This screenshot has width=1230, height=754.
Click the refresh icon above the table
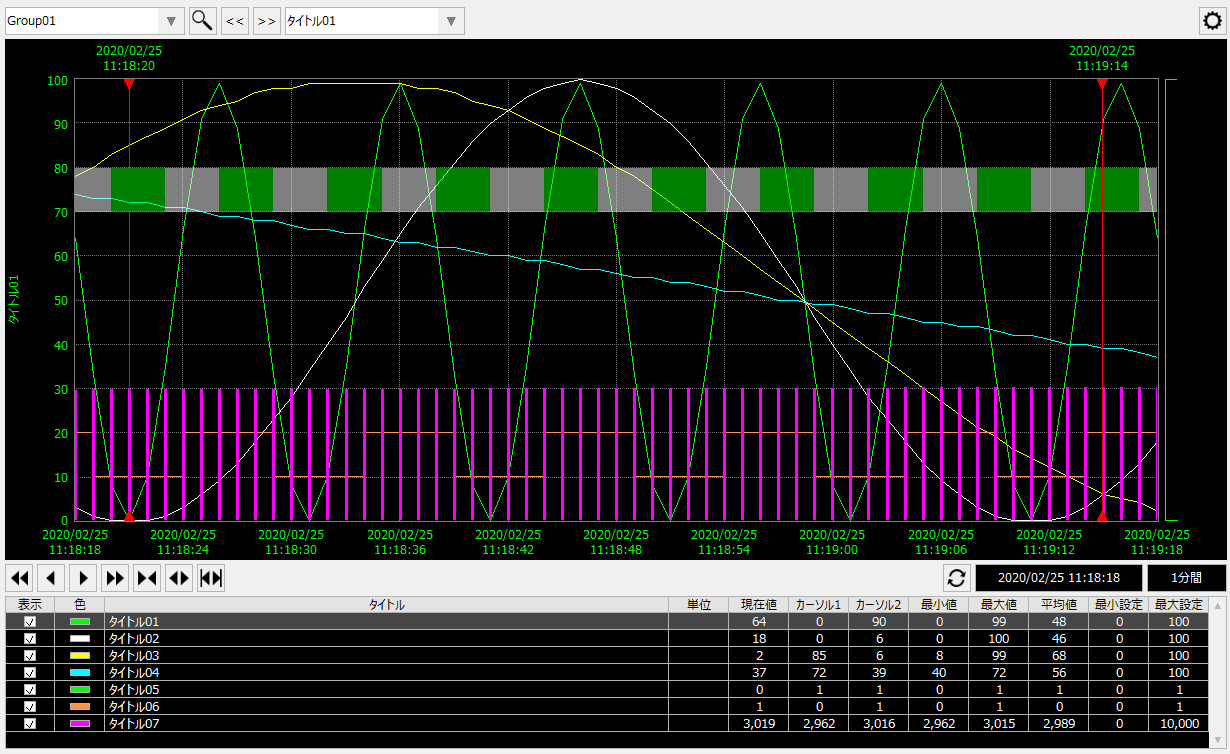[958, 577]
